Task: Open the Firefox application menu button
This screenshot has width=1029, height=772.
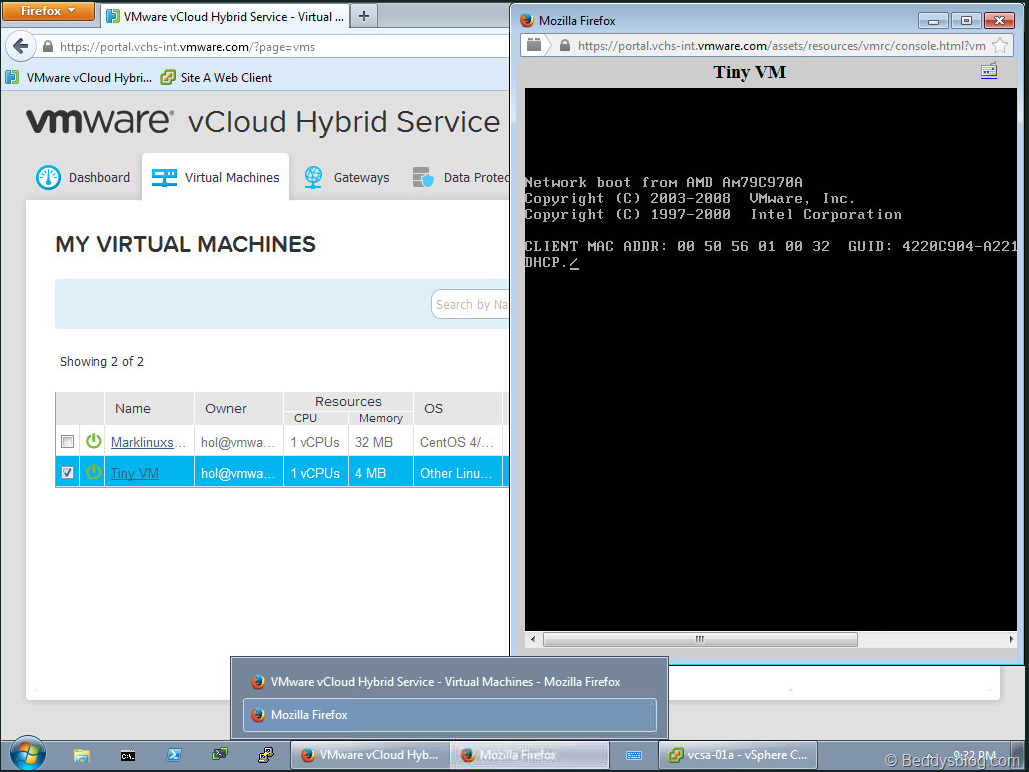Action: 48,11
